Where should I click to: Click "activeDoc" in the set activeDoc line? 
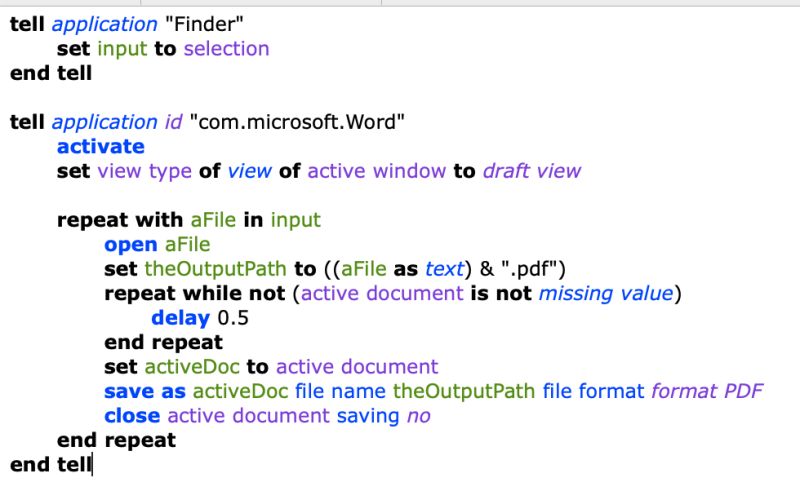pyautogui.click(x=192, y=367)
